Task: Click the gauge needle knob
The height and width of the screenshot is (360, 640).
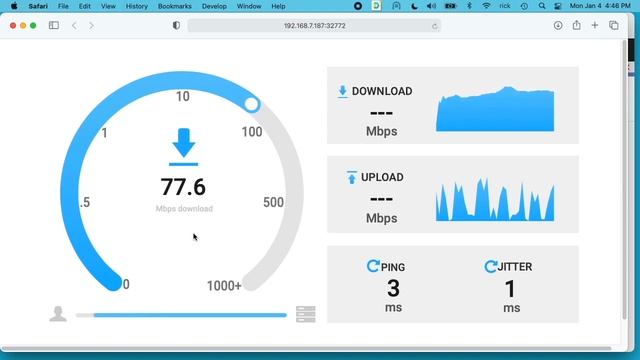Action: coord(251,104)
